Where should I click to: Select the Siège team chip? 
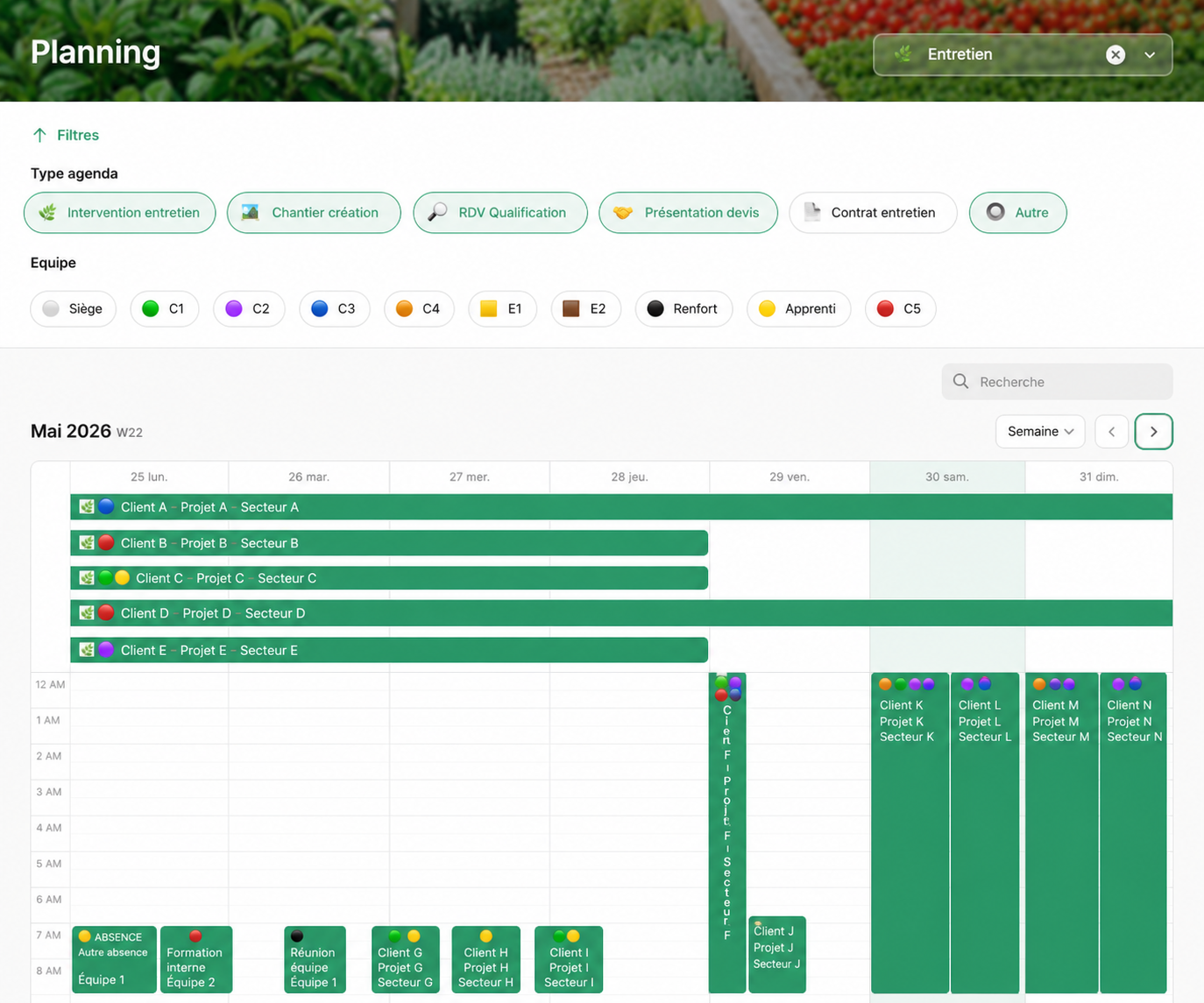[x=74, y=308]
